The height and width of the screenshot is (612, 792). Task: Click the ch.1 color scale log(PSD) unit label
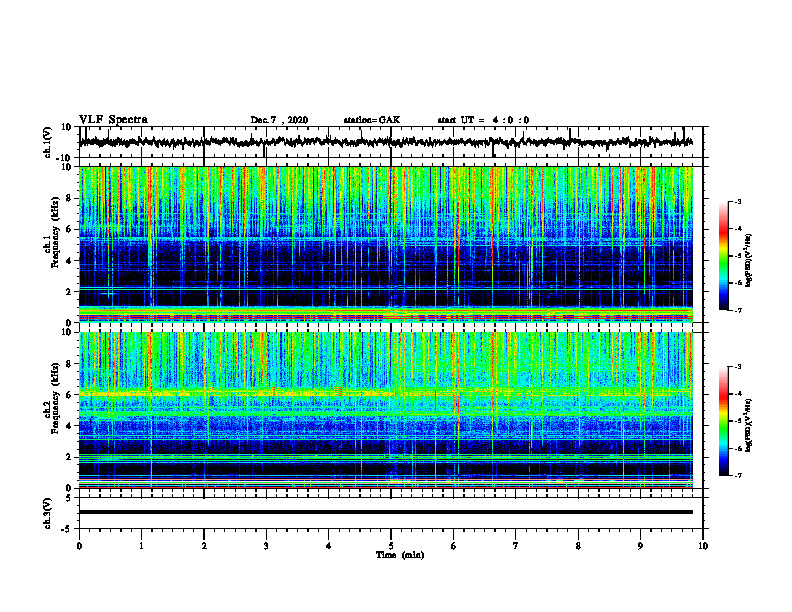(x=749, y=260)
